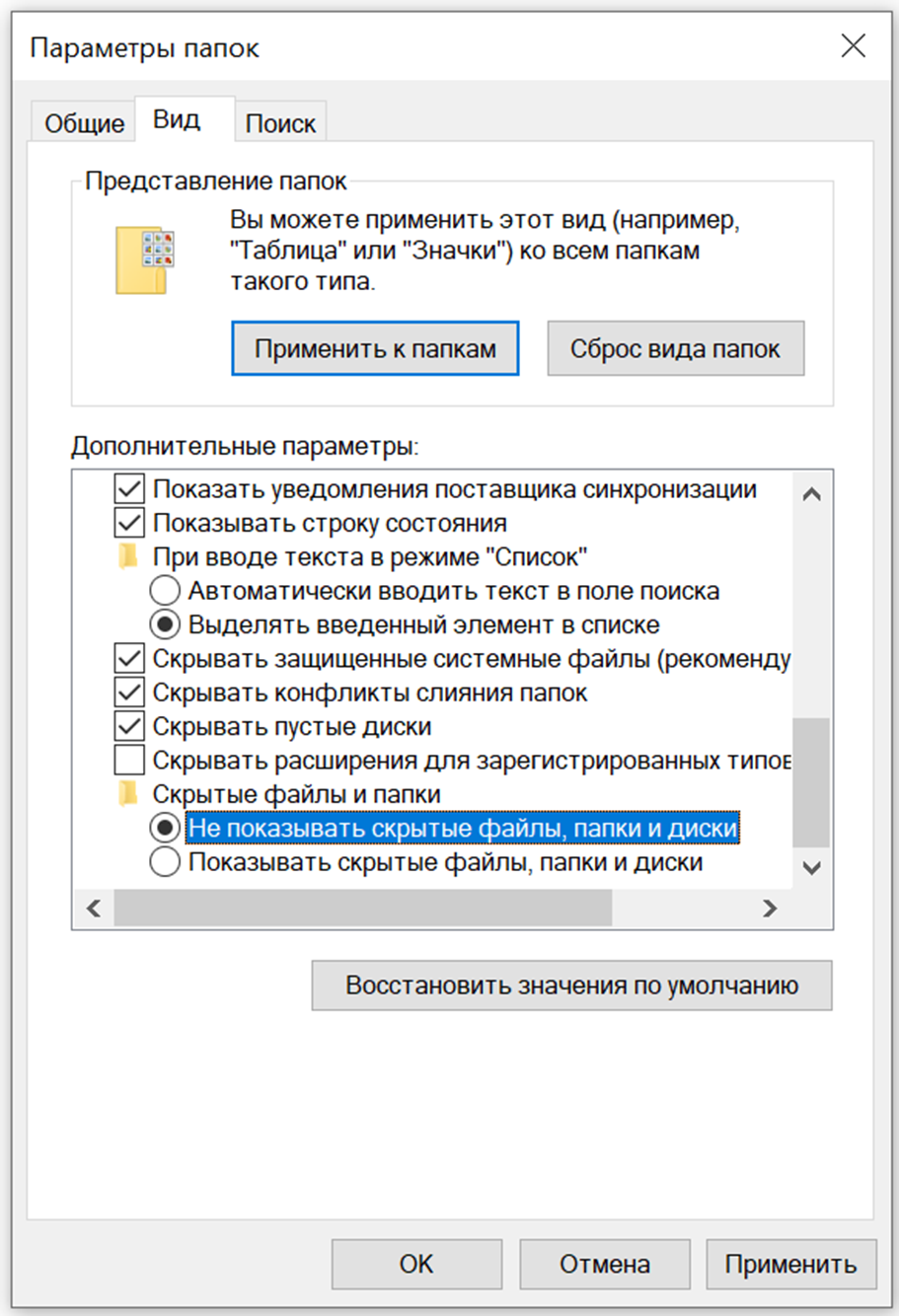Enable «Скрывать расширения для зарегистрированных типов»
Image resolution: width=899 pixels, height=1316 pixels.
pos(129,761)
